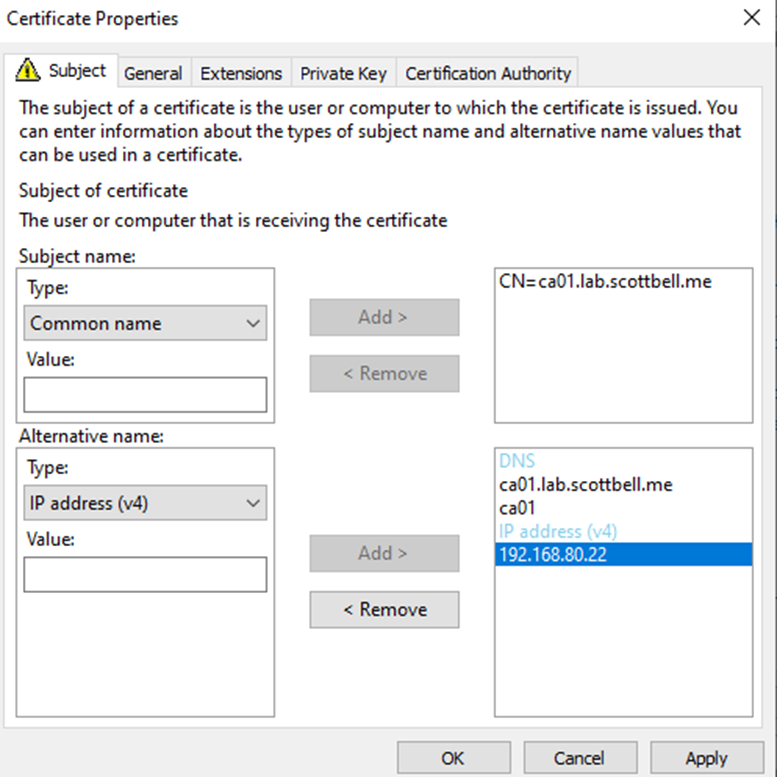This screenshot has width=777, height=777.
Task: Click the Subject name Value field
Action: (145, 395)
